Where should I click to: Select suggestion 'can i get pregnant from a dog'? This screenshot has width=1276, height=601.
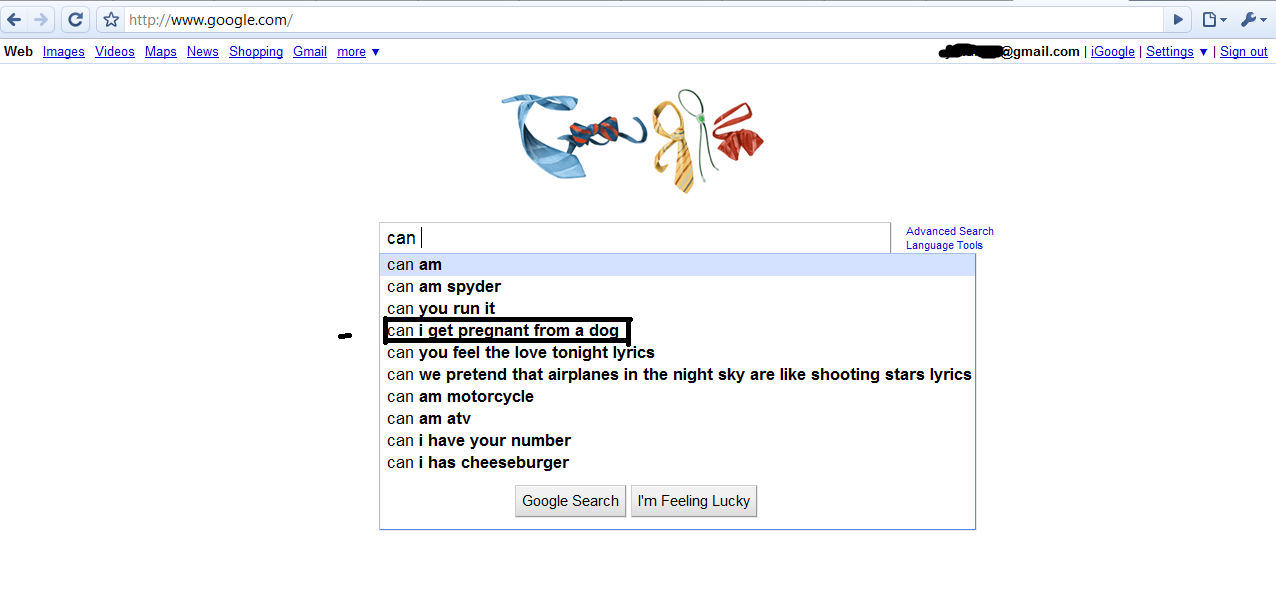click(x=677, y=331)
